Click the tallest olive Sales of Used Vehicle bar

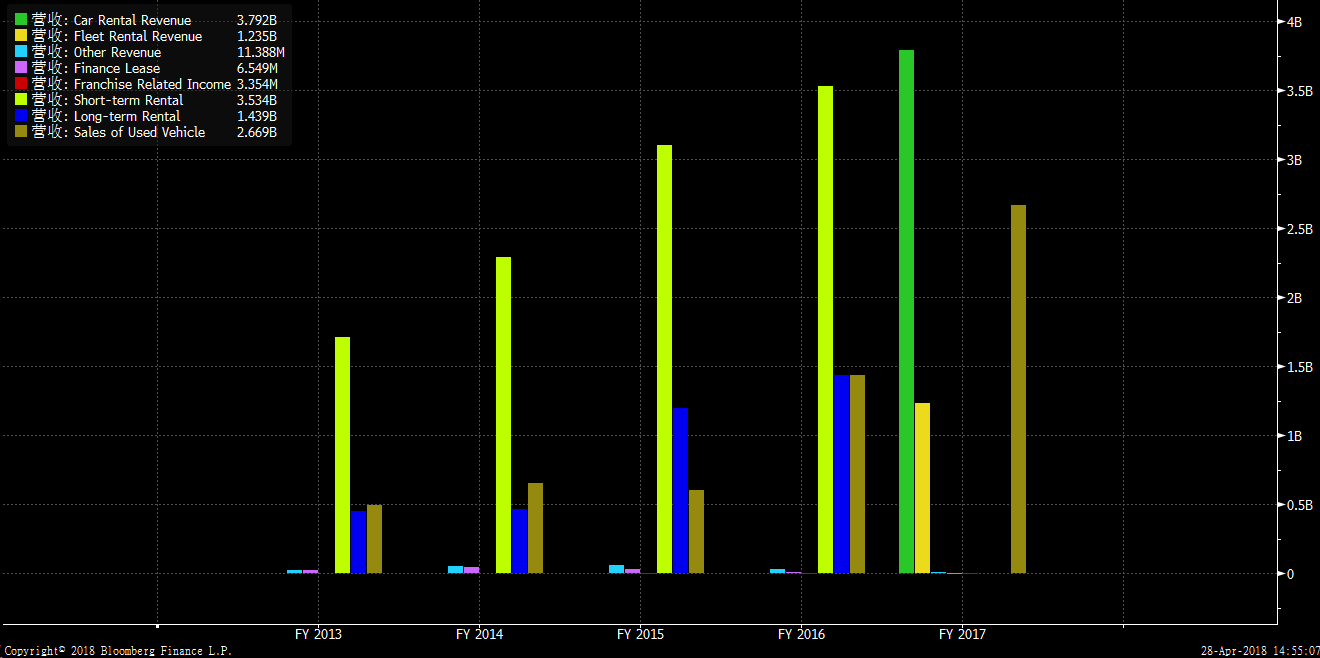click(1018, 389)
